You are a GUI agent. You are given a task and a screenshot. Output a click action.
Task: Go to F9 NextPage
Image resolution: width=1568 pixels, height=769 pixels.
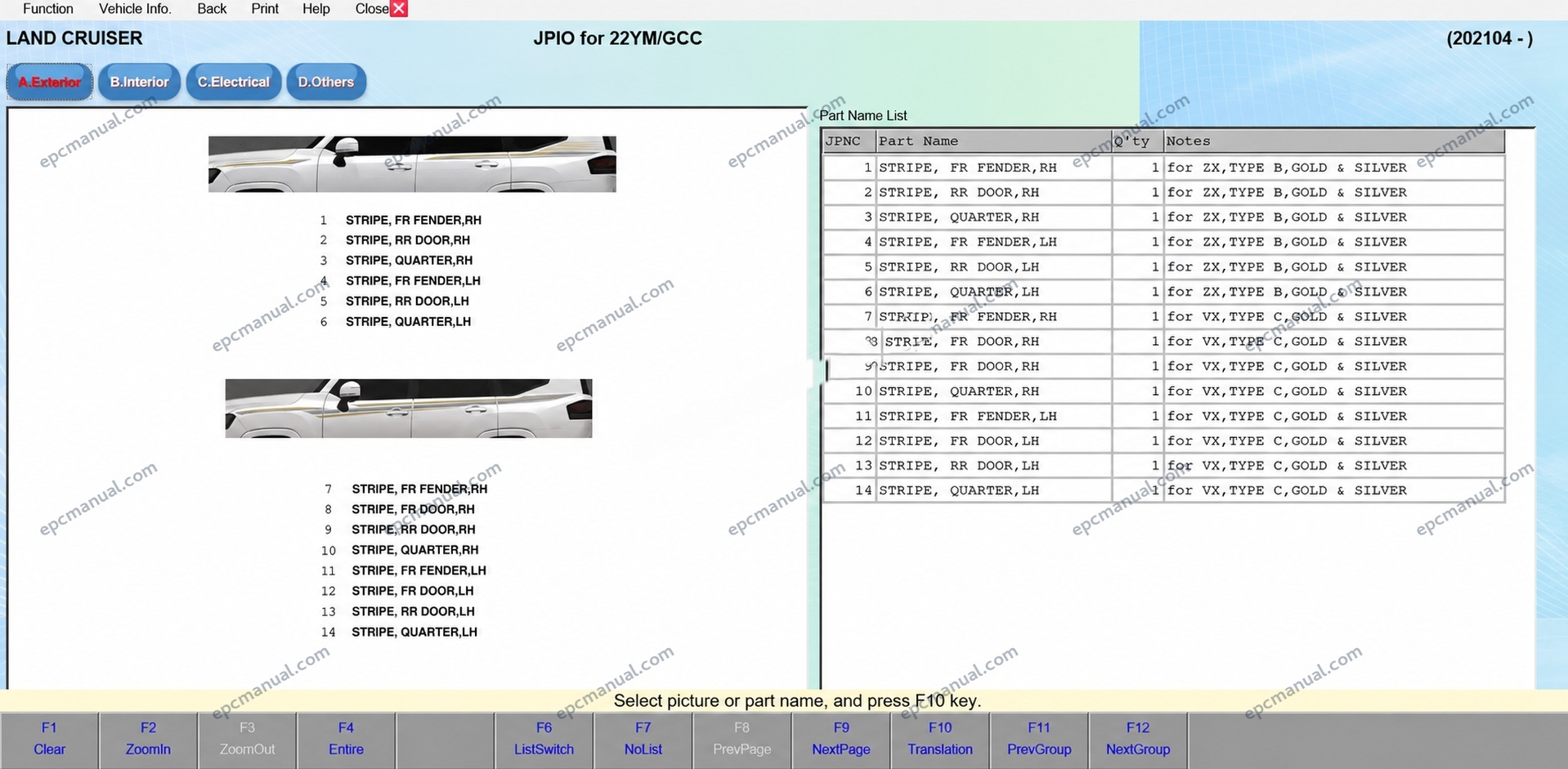click(x=841, y=740)
